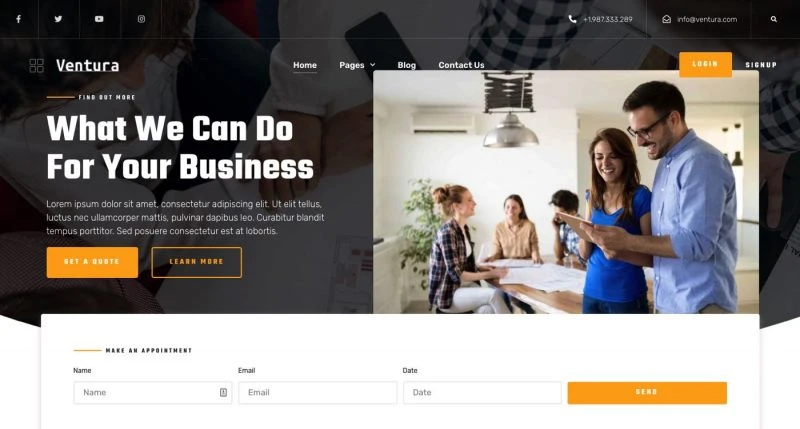Screen dimensions: 800x429
Task: Click the search magnifier icon
Action: 773,19
